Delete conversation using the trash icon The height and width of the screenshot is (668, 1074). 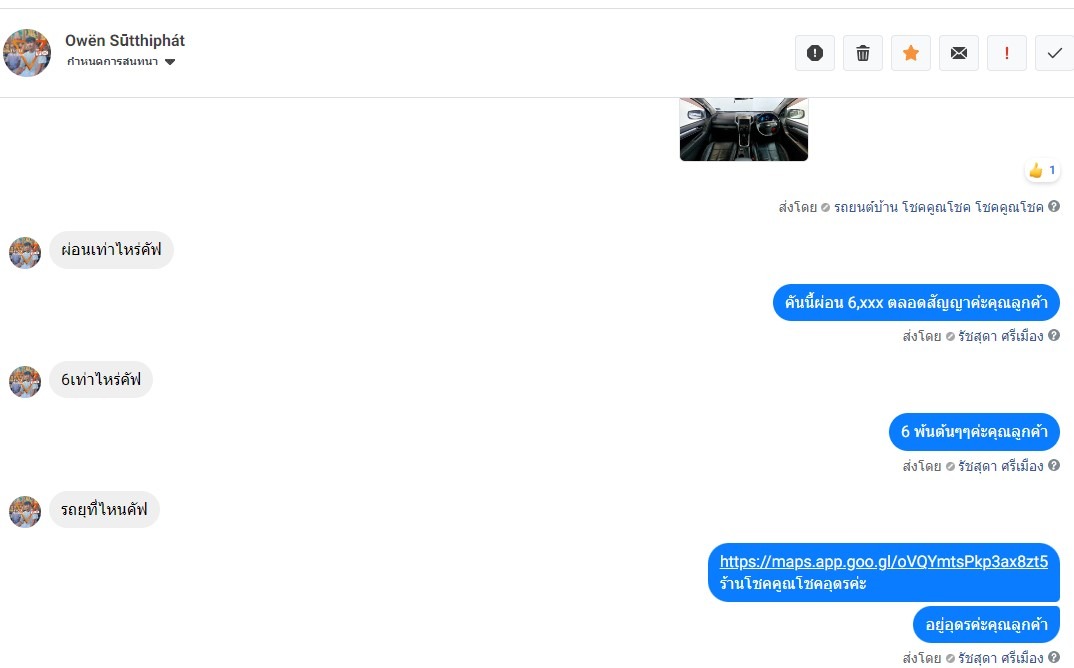[862, 53]
